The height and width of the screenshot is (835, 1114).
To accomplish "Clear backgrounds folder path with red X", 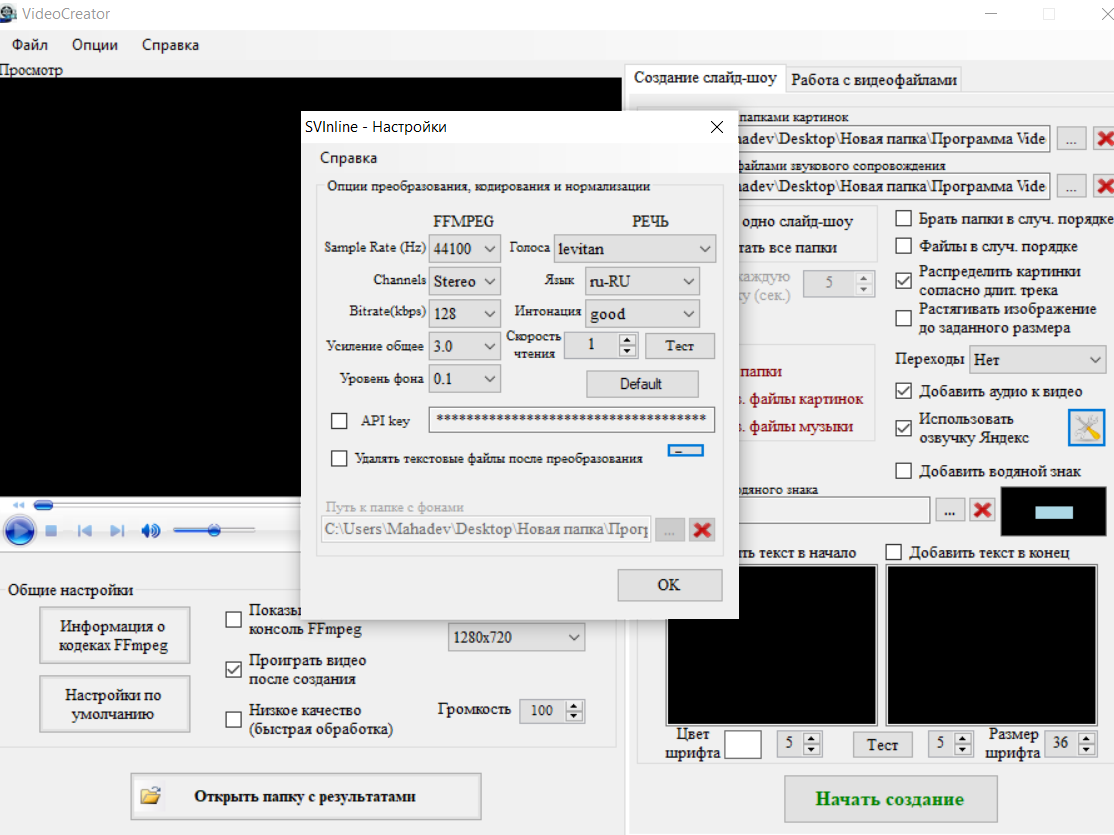I will tap(702, 530).
